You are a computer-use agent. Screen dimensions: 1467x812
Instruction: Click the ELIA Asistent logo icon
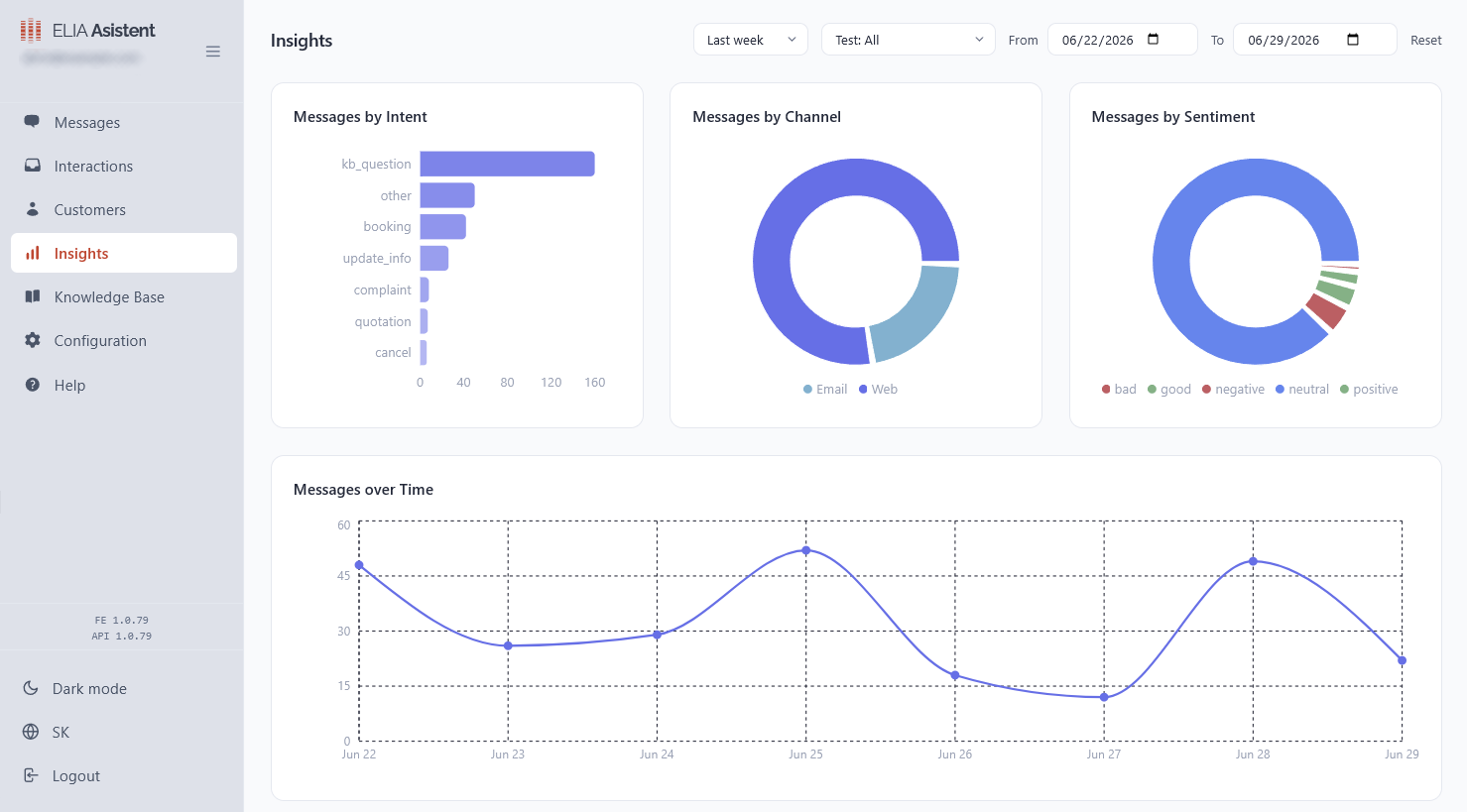click(31, 31)
